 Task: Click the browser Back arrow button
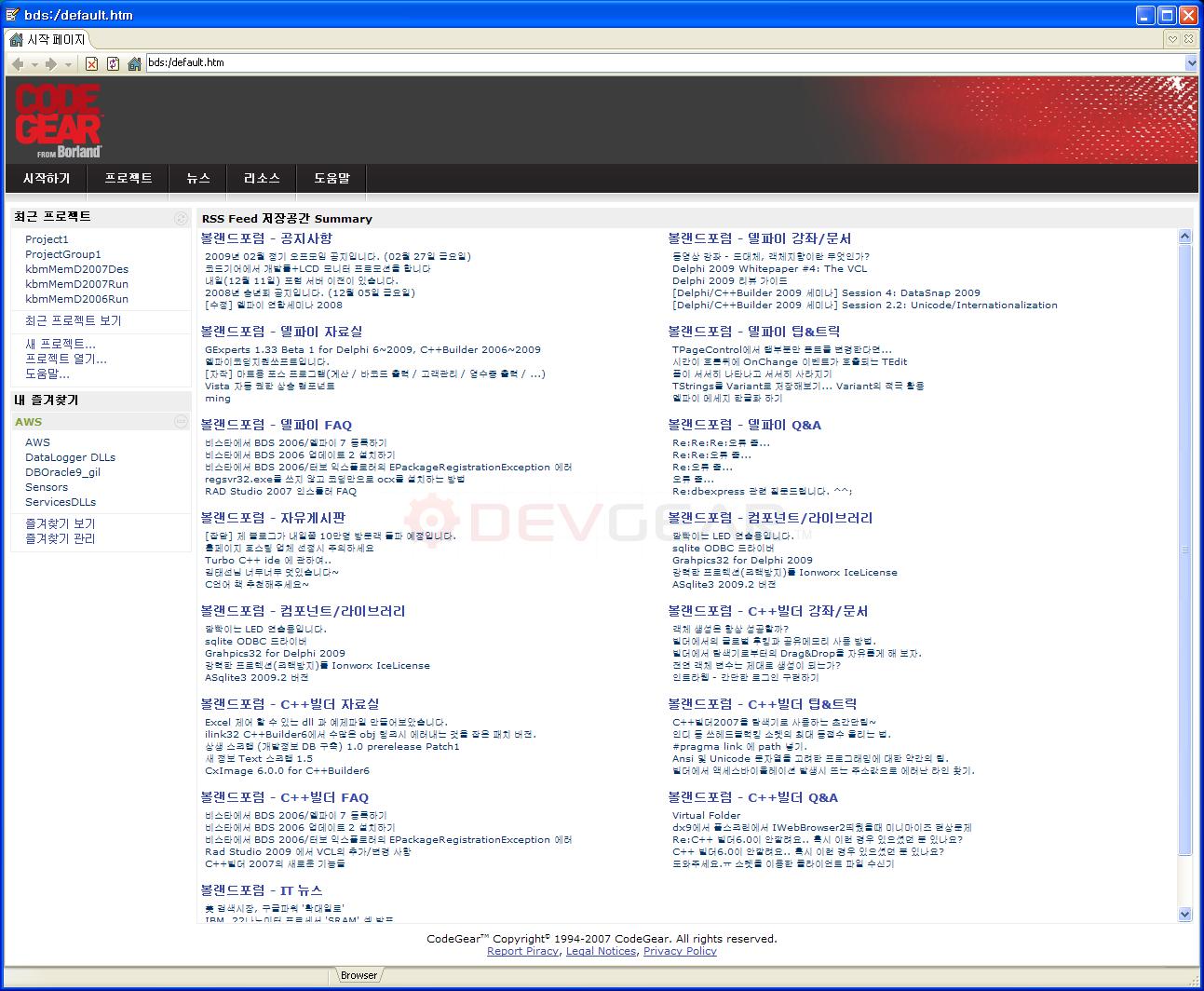(x=18, y=63)
